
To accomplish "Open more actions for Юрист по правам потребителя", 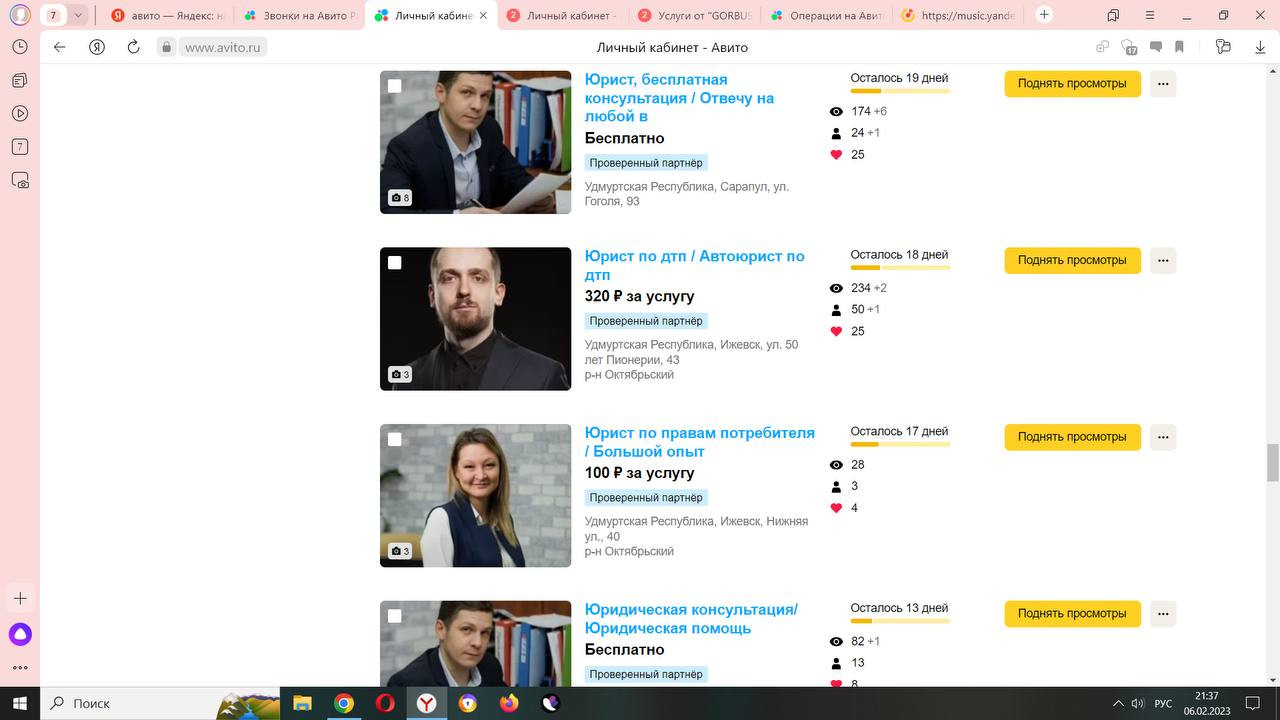I will (1163, 437).
